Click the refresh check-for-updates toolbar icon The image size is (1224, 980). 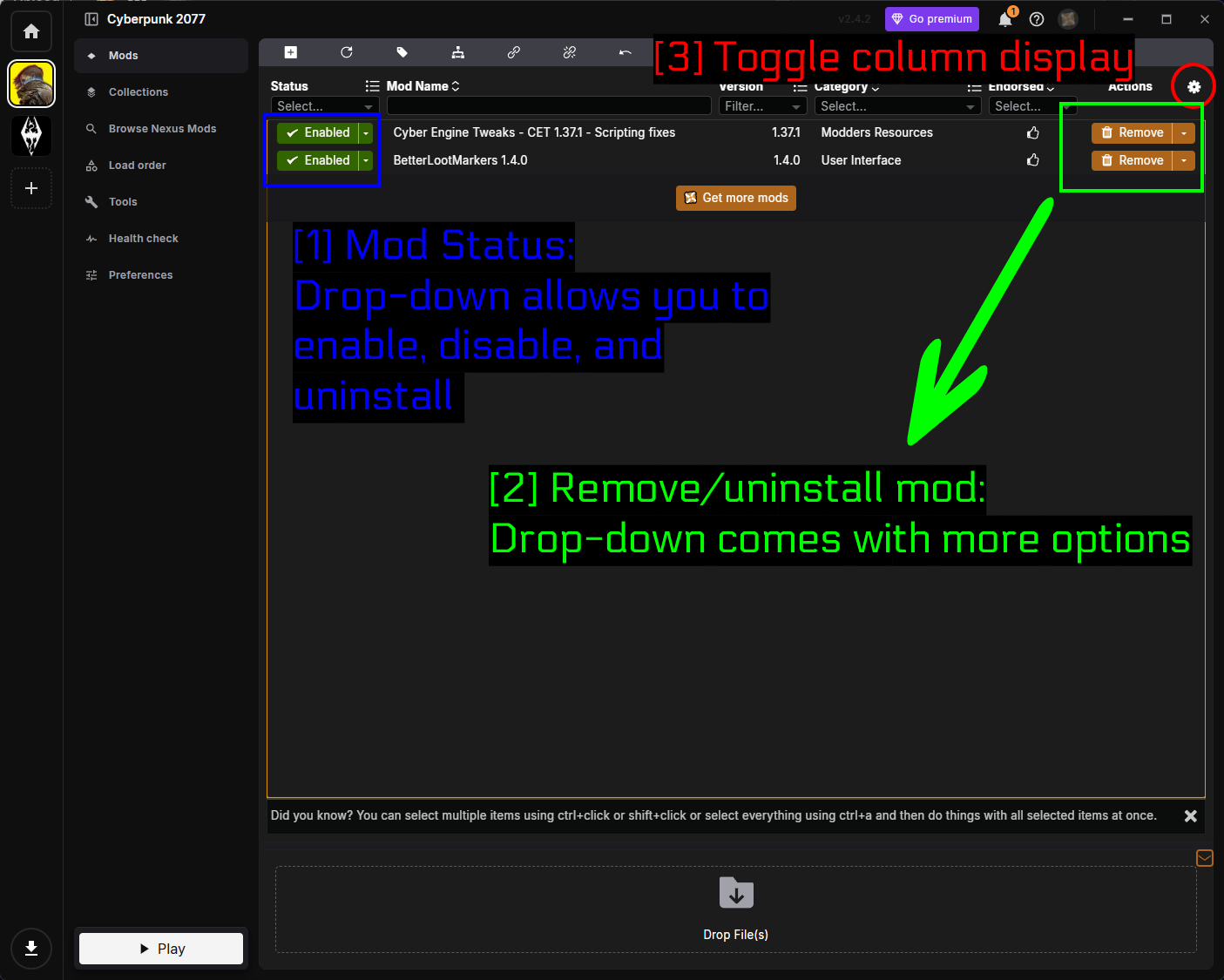(347, 52)
